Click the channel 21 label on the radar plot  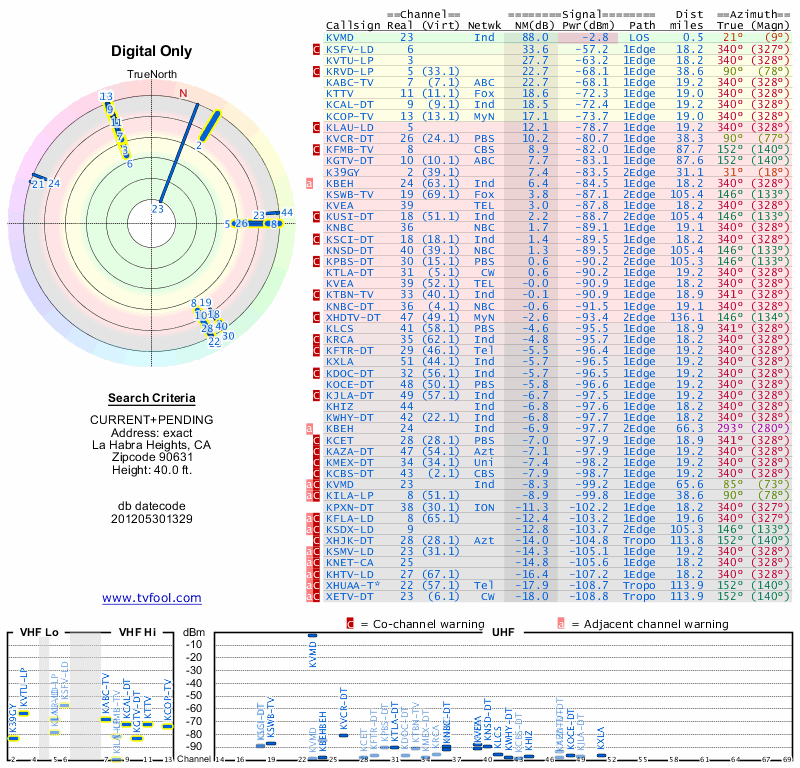[x=38, y=184]
